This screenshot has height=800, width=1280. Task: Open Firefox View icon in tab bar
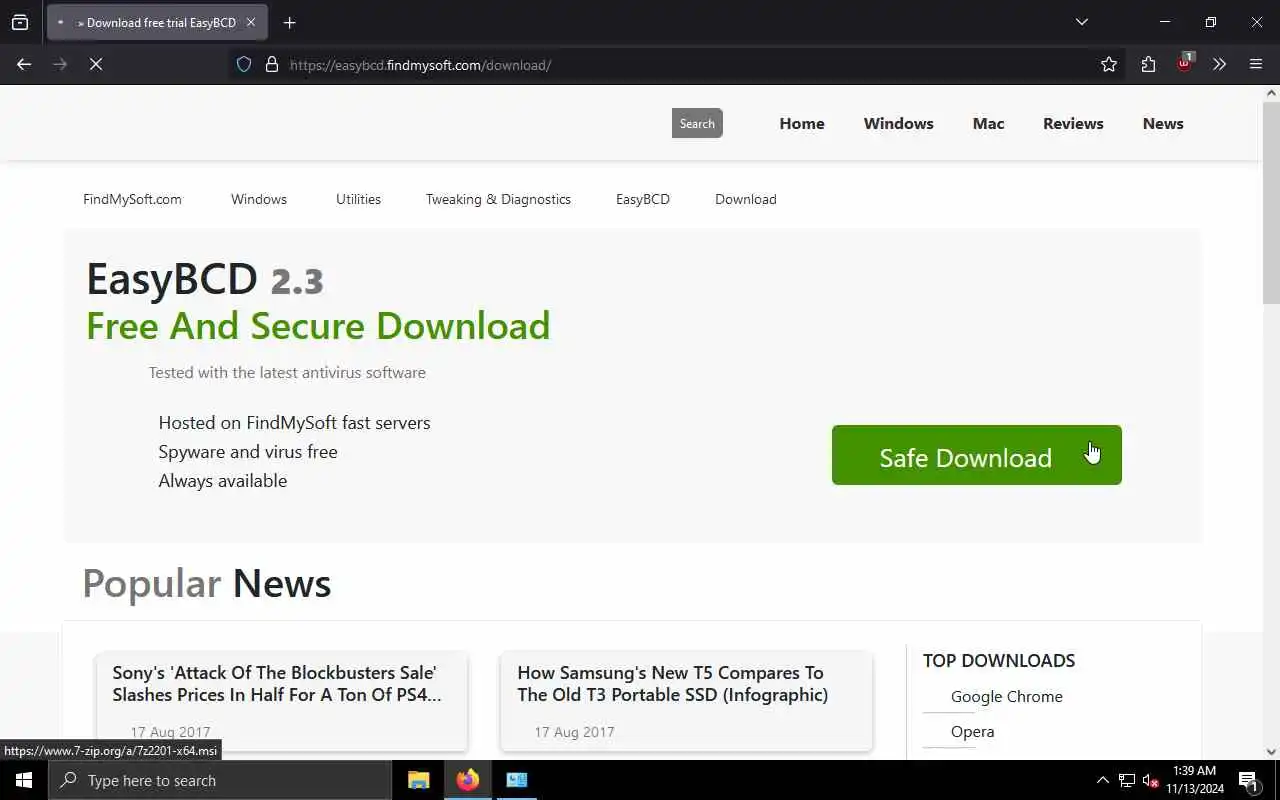tap(20, 22)
